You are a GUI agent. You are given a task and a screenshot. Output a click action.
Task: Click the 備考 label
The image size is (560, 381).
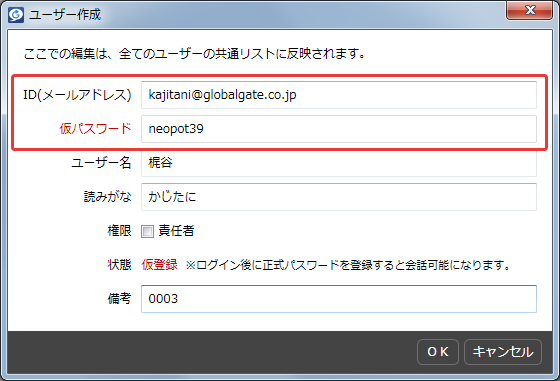point(119,299)
